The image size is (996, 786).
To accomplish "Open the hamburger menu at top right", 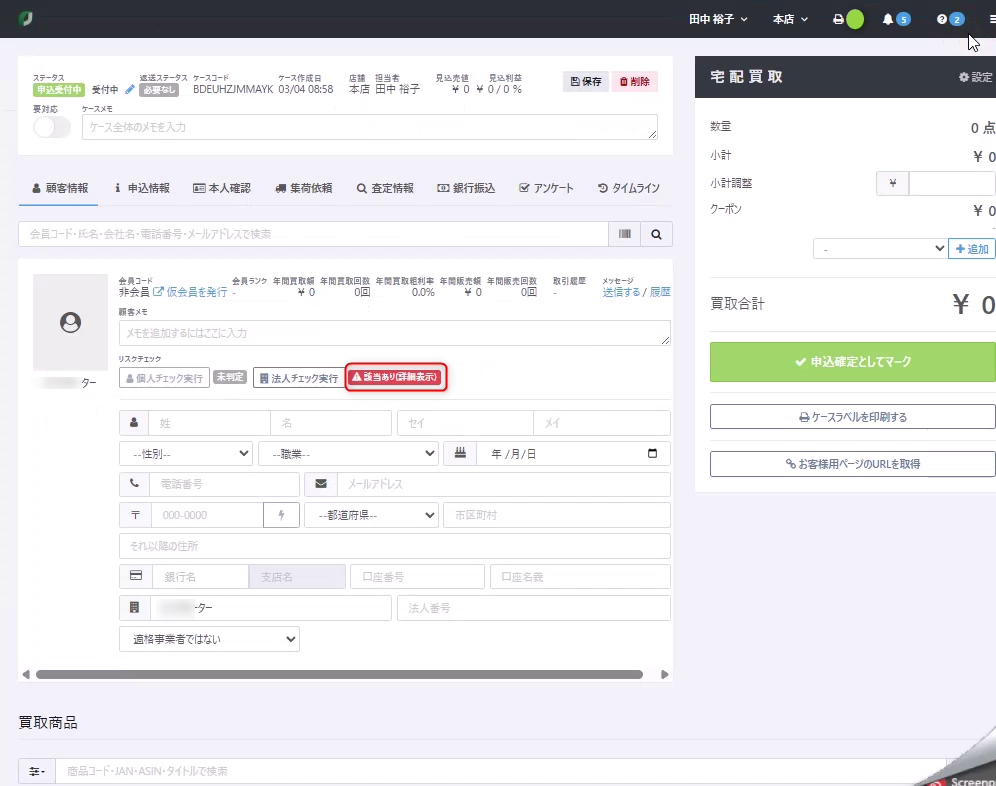I will coord(992,20).
